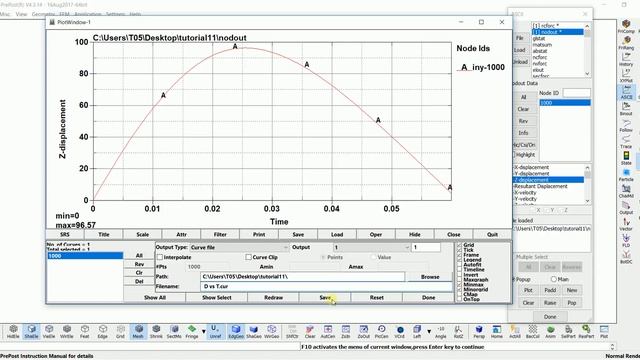Viewport: 640px width, 360px height.
Task: Toggle the Persp perspective view icon
Action: (x=479, y=331)
